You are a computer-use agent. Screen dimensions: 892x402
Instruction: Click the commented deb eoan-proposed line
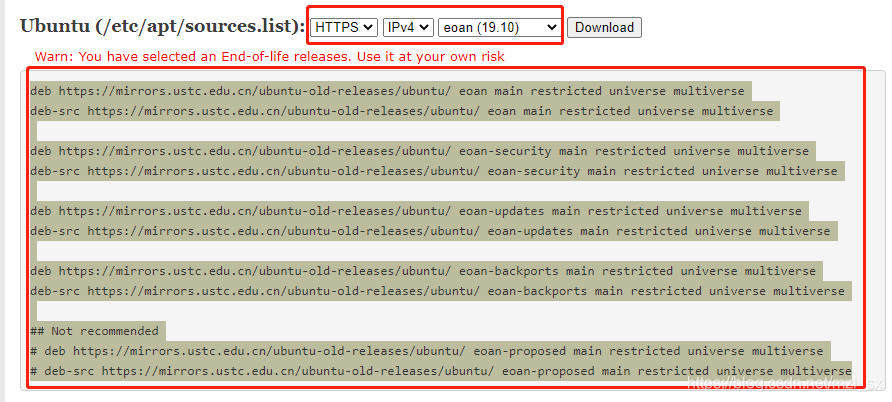(427, 351)
